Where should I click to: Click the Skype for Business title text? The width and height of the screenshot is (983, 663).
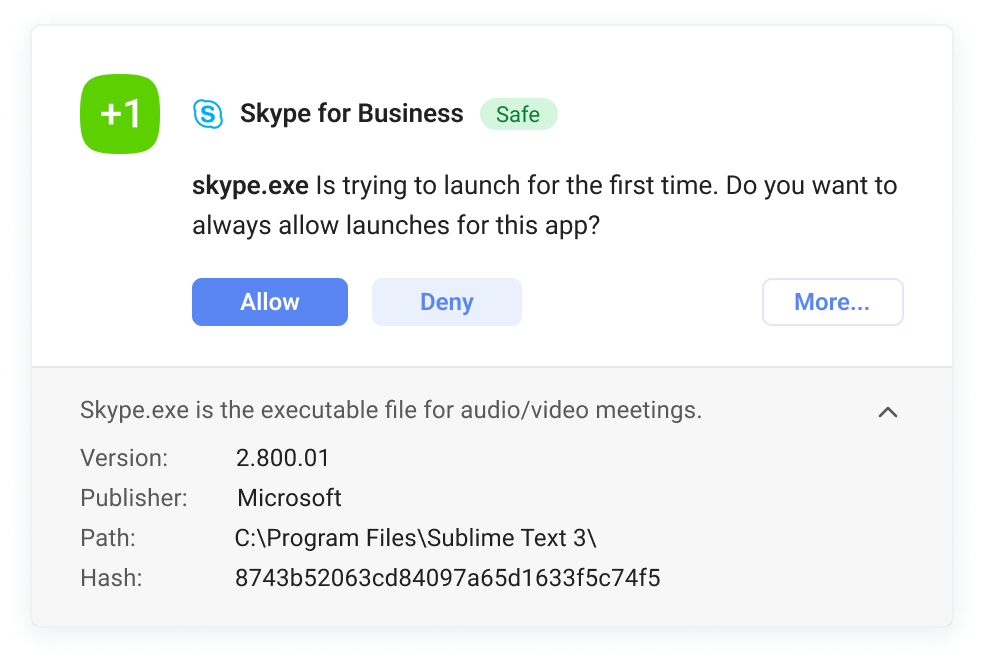(x=351, y=113)
